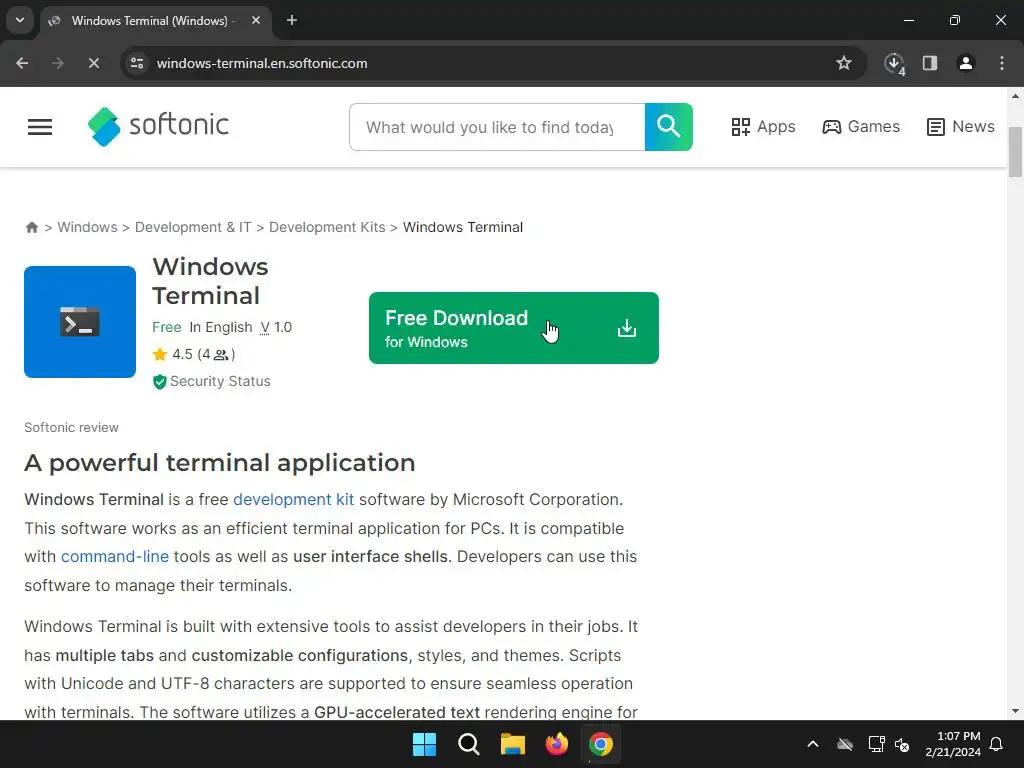Click the address bar URL
Viewport: 1024px width, 768px height.
[262, 63]
